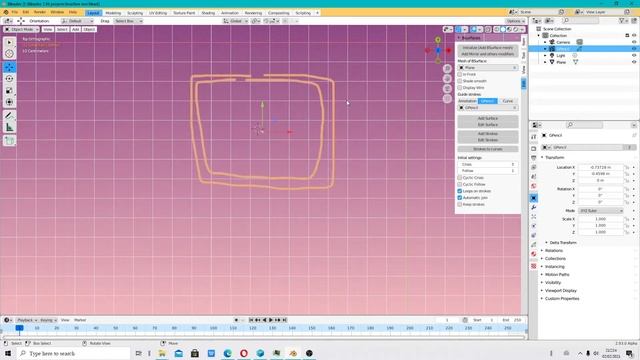Screen dimensions: 640x360
Task: Select the Scale tool in left toolbar
Action: [x=9, y=91]
